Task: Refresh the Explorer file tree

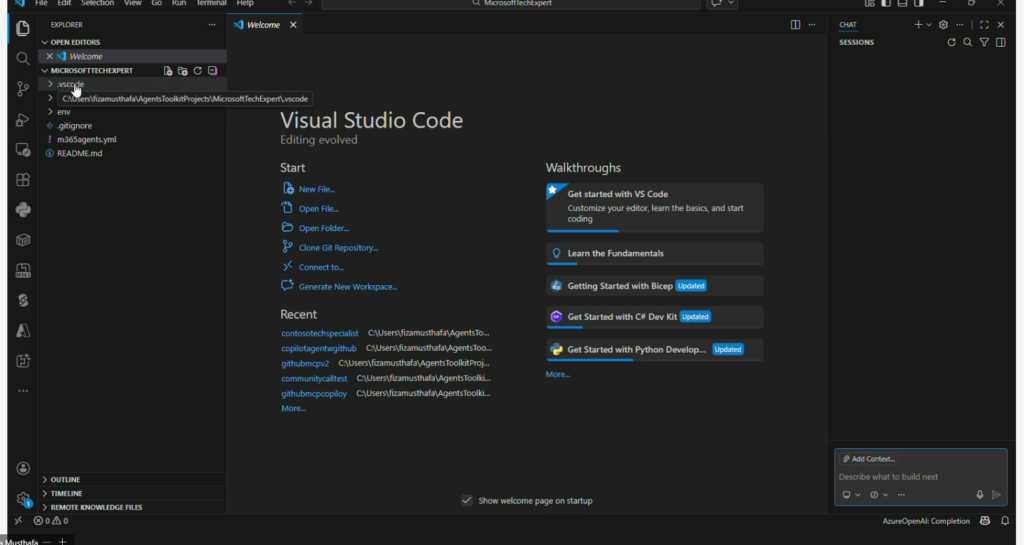Action: click(198, 71)
